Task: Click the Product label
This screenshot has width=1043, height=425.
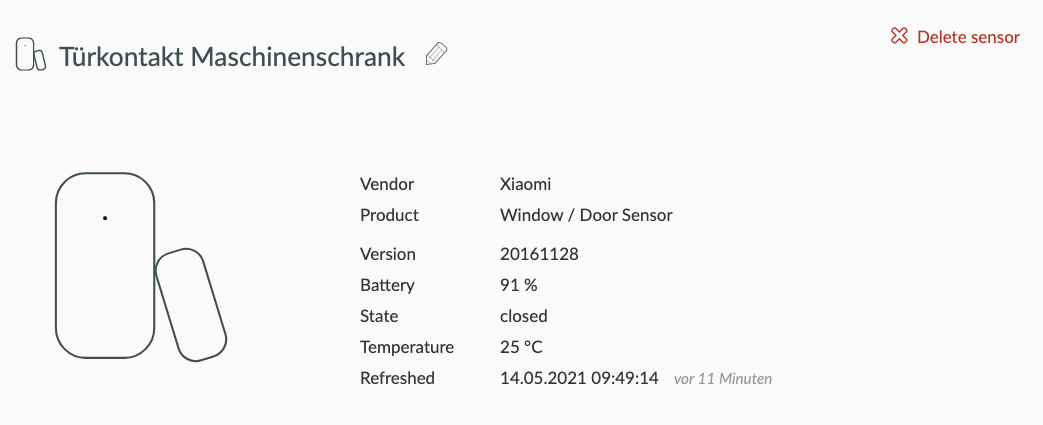Action: [x=389, y=215]
